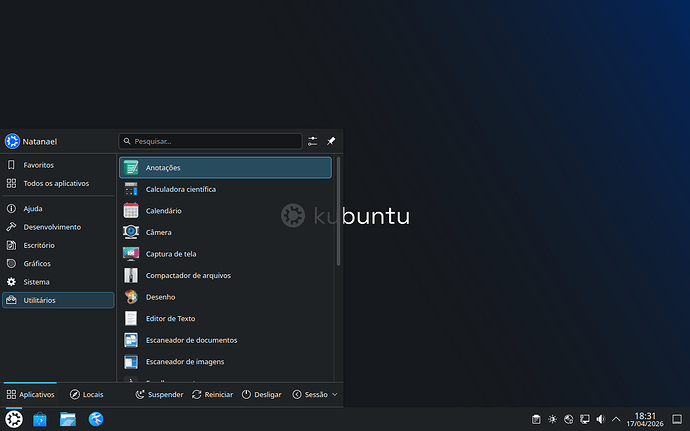This screenshot has width=690, height=431.
Task: Open Dolphin file manager from taskbar
Action: [68, 419]
